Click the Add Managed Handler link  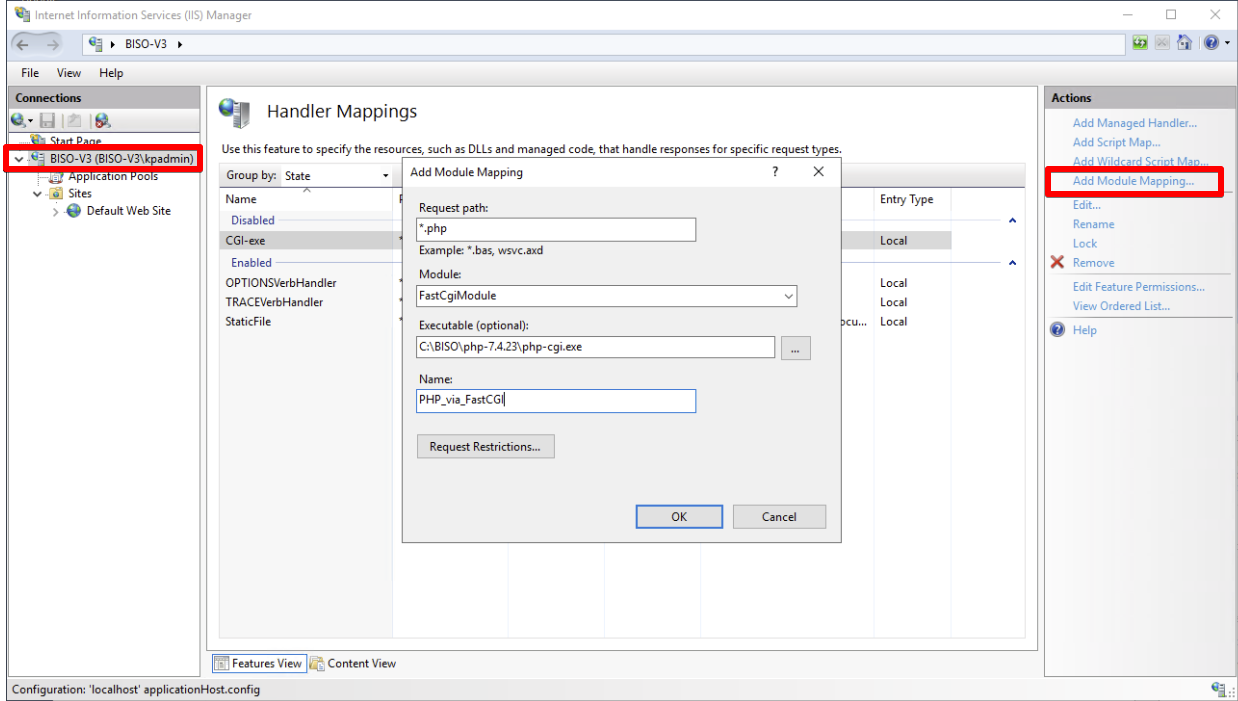1134,123
